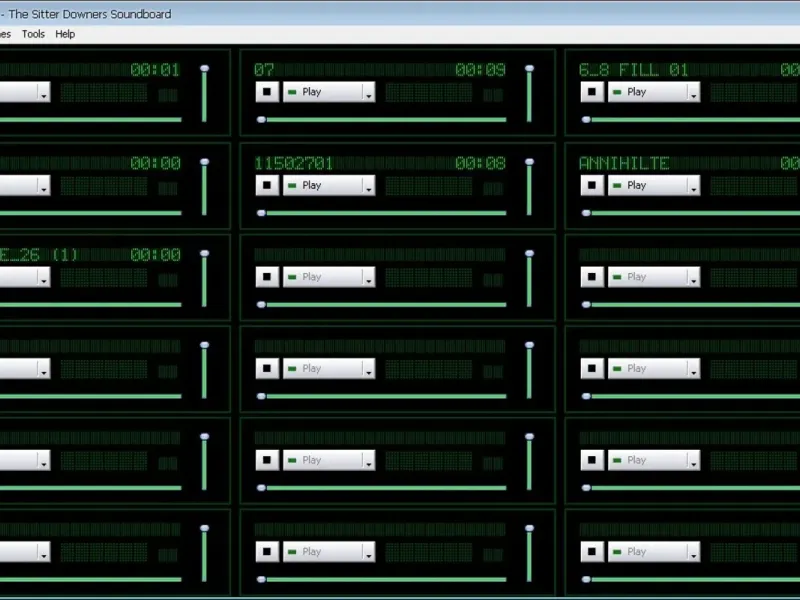Open the Help menu

point(65,34)
